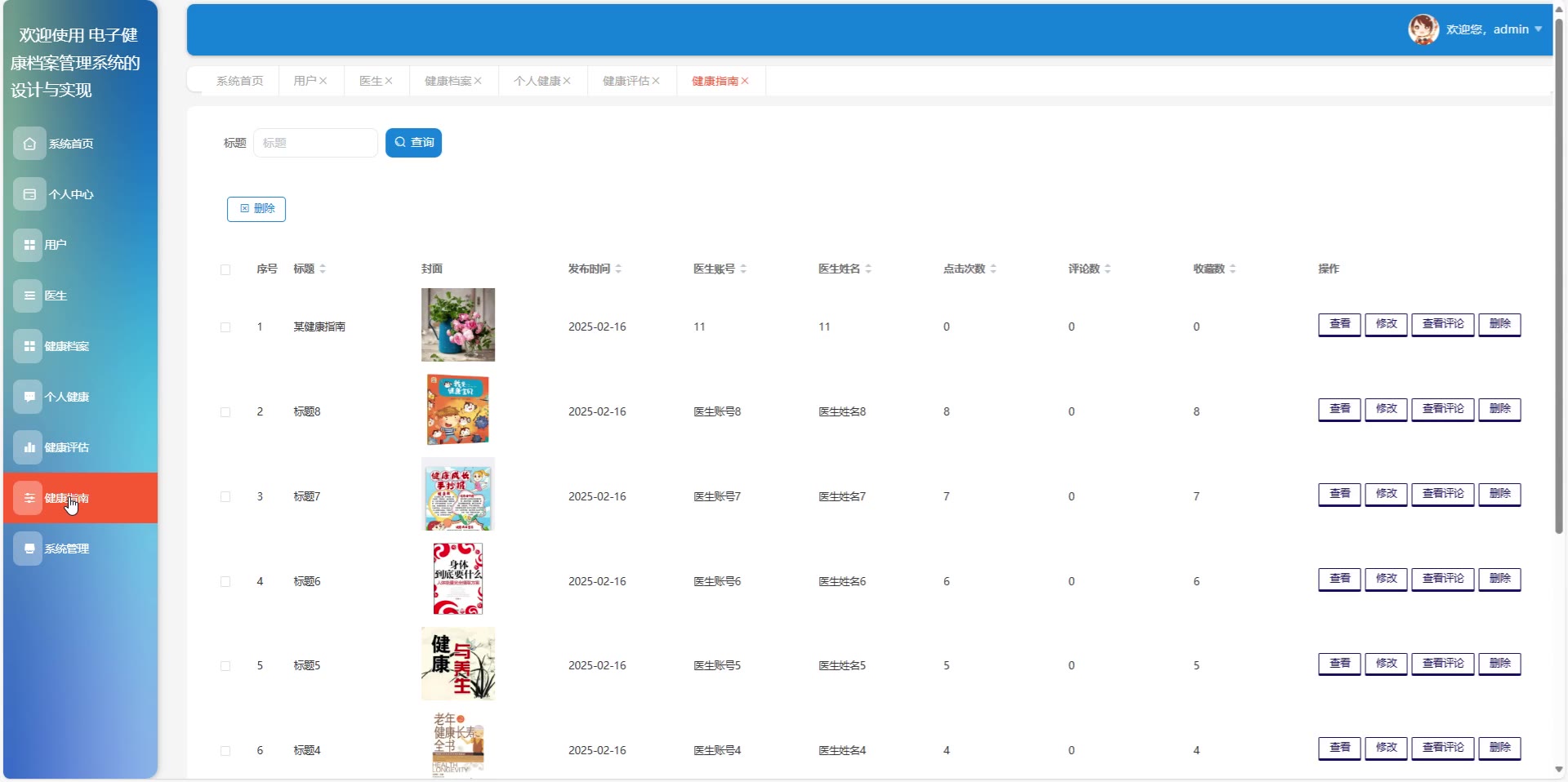Delete the 标题6 row
Image resolution: width=1568 pixels, height=782 pixels.
(x=1499, y=579)
